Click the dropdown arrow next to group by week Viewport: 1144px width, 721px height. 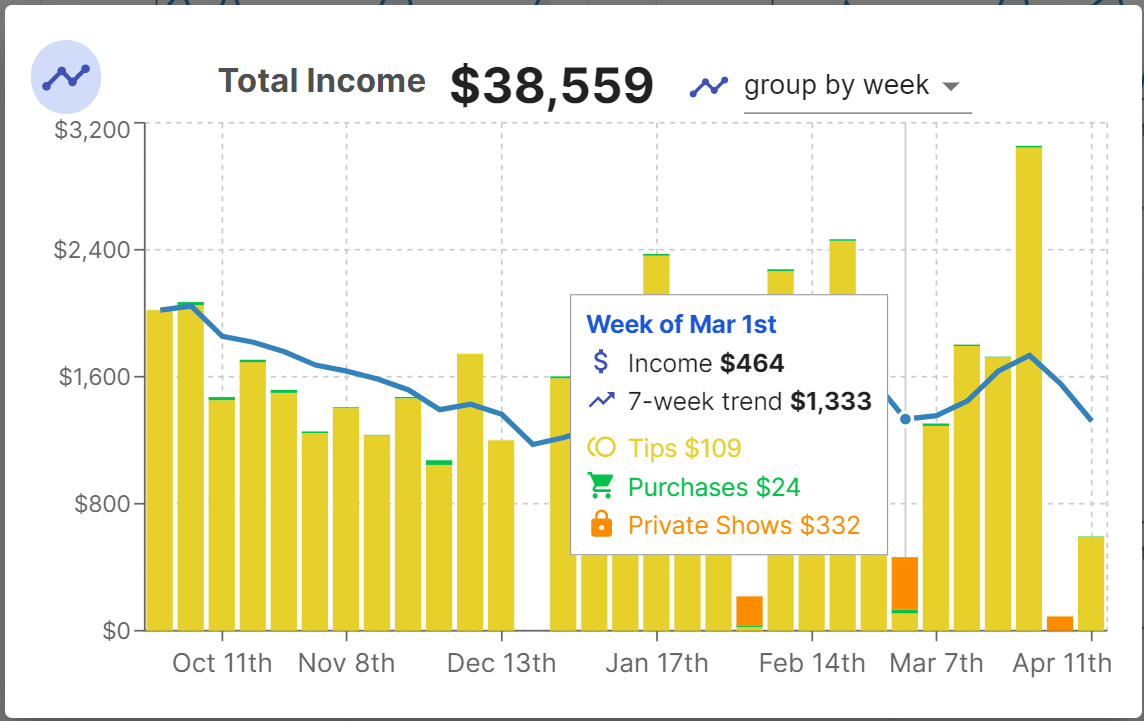click(x=951, y=86)
